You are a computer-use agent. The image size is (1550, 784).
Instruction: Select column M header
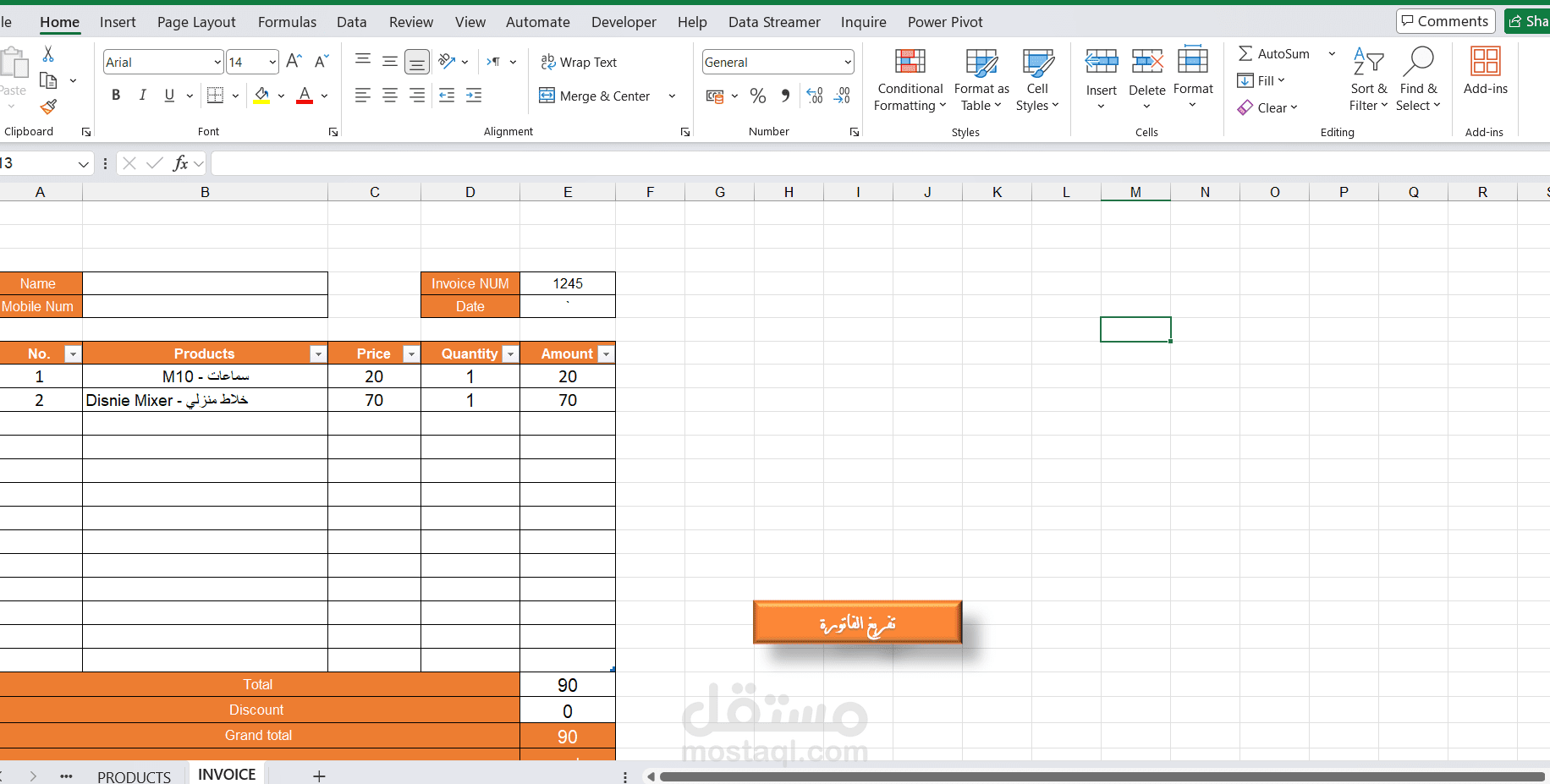(x=1135, y=192)
